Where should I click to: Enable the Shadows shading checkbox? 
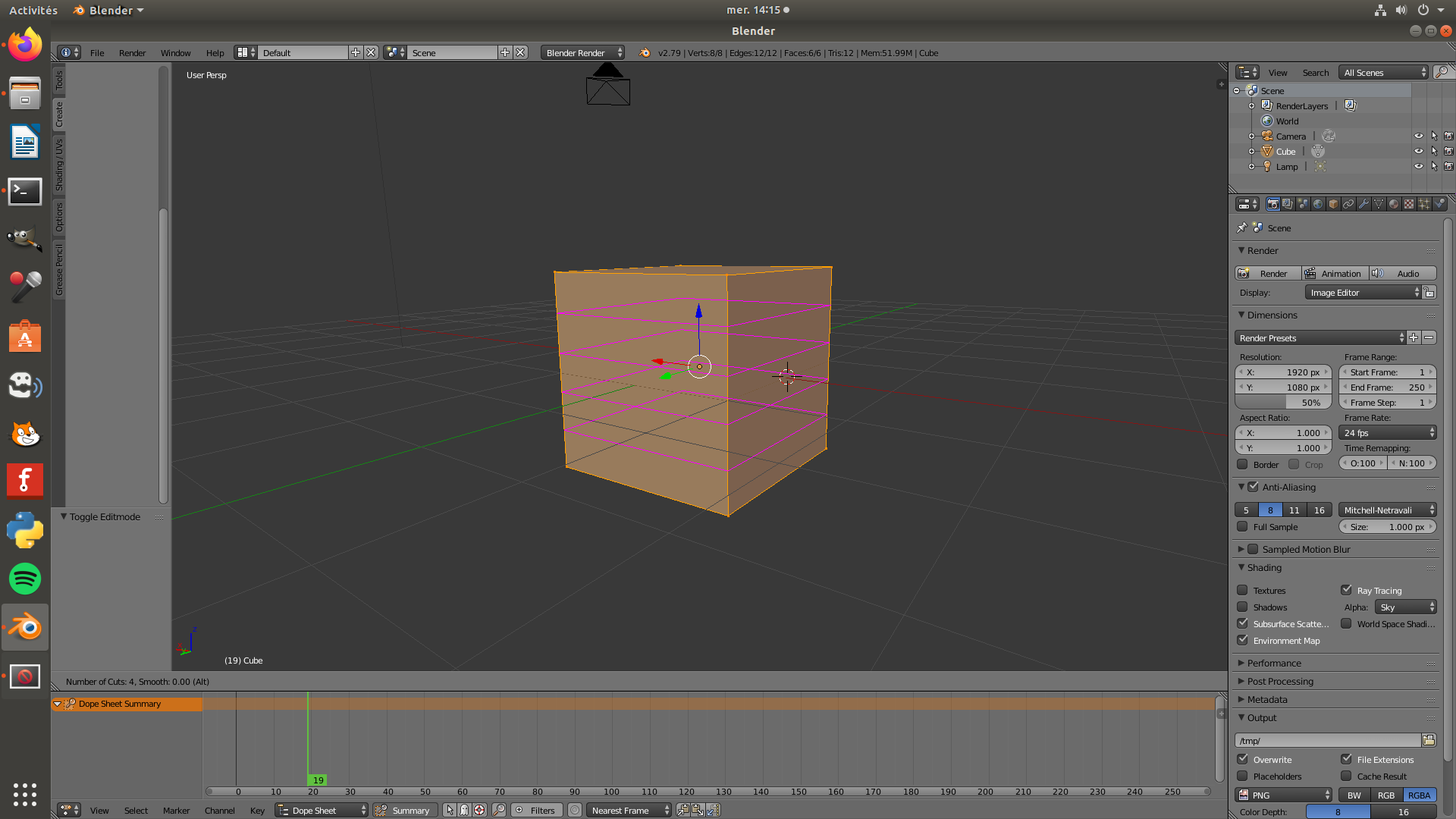click(x=1242, y=607)
